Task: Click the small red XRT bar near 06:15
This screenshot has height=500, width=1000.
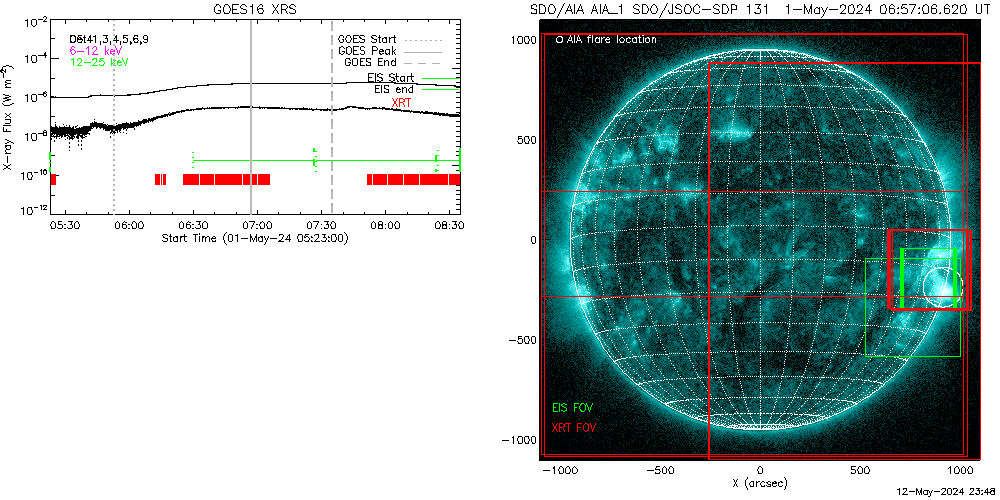Action: click(x=160, y=179)
